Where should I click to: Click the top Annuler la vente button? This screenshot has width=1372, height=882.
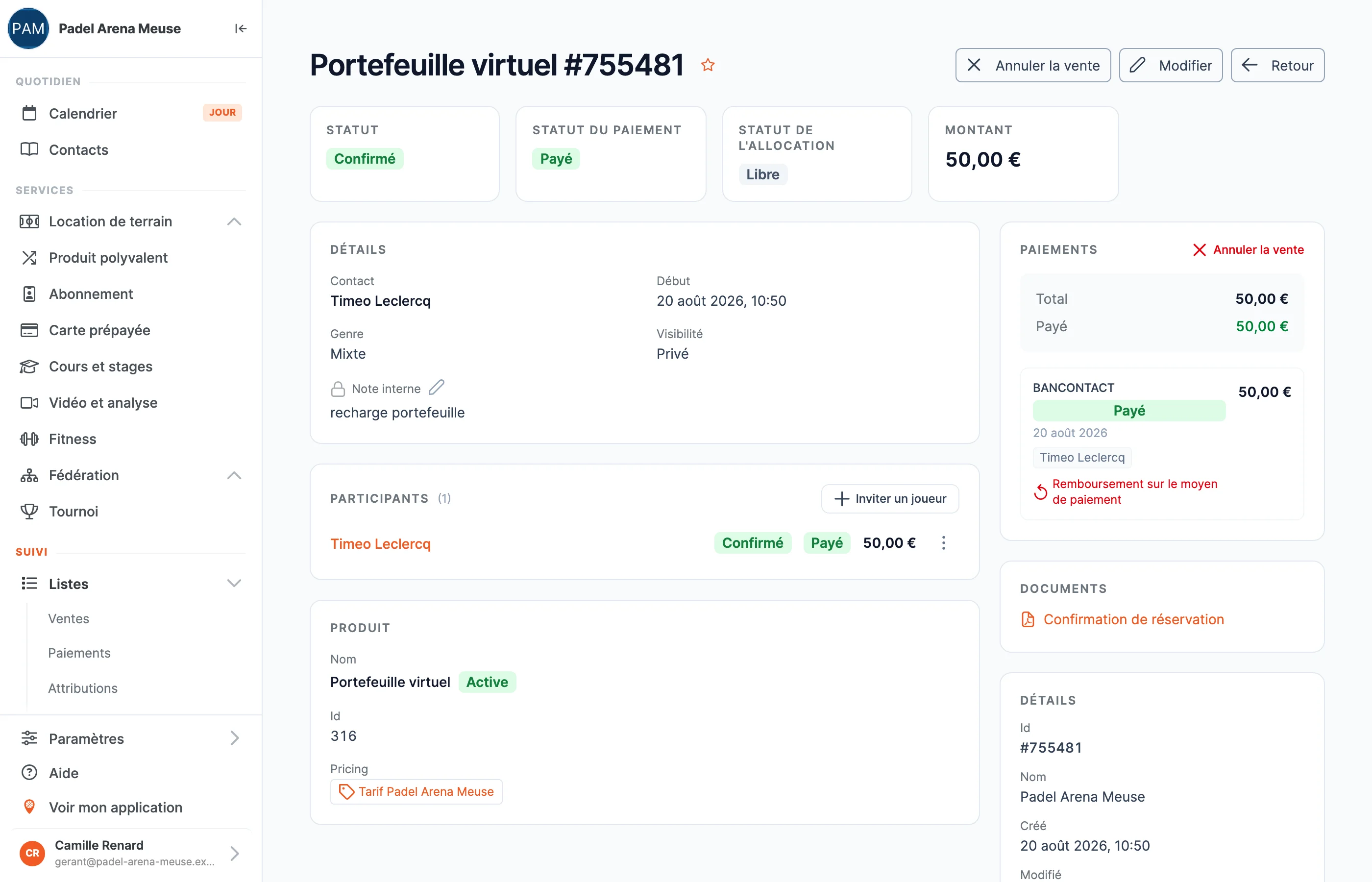(1033, 65)
